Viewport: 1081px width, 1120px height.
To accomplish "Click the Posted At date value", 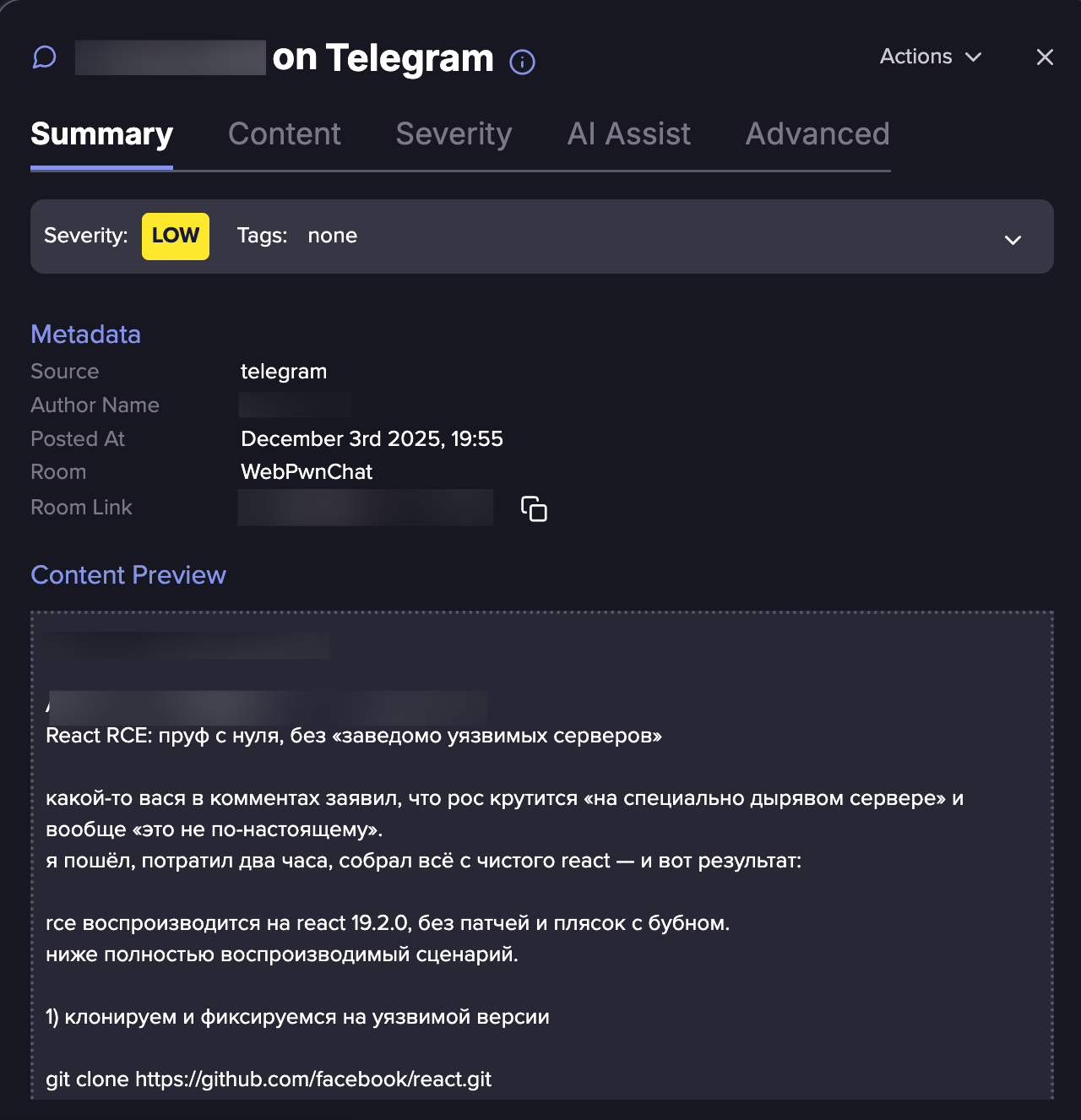I will click(x=372, y=439).
